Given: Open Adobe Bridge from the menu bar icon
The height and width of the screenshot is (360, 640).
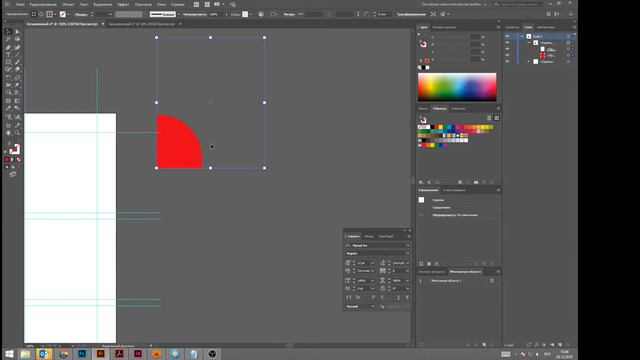Looking at the screenshot, I should pyautogui.click(x=196, y=4).
